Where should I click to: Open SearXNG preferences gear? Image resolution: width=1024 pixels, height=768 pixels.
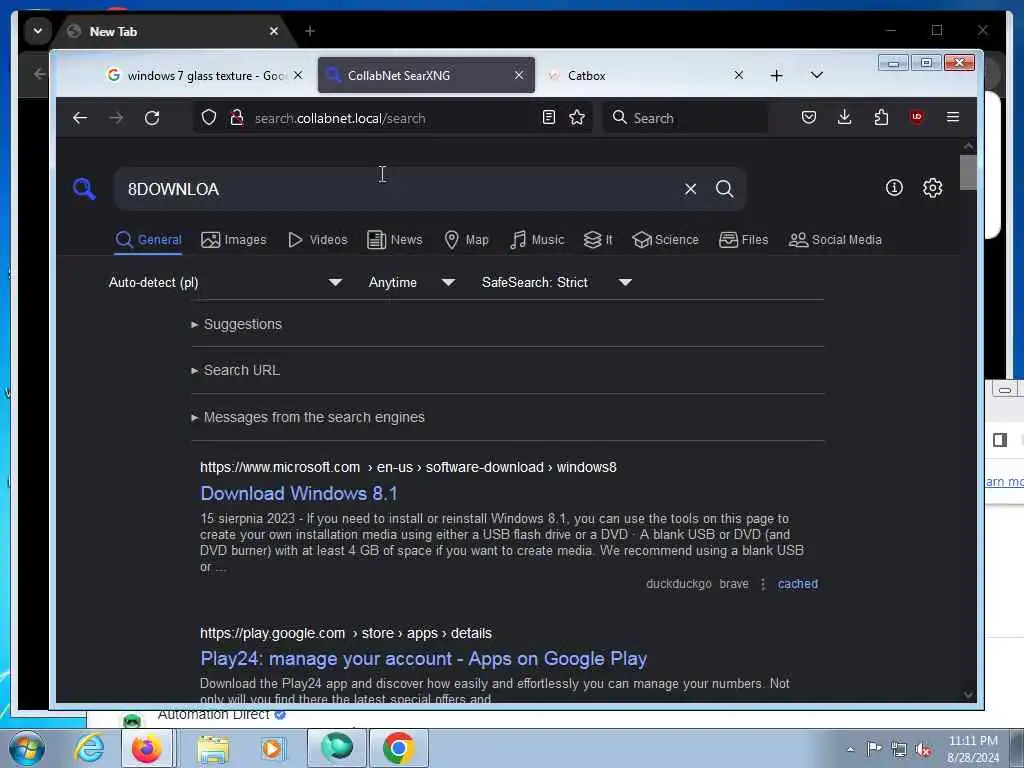933,188
